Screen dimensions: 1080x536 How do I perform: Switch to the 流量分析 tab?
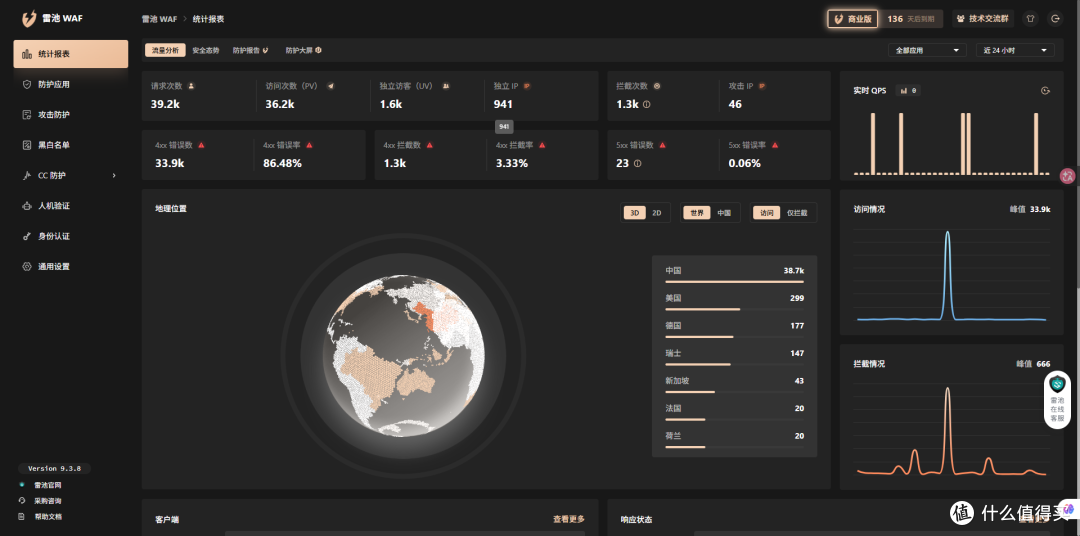point(165,50)
